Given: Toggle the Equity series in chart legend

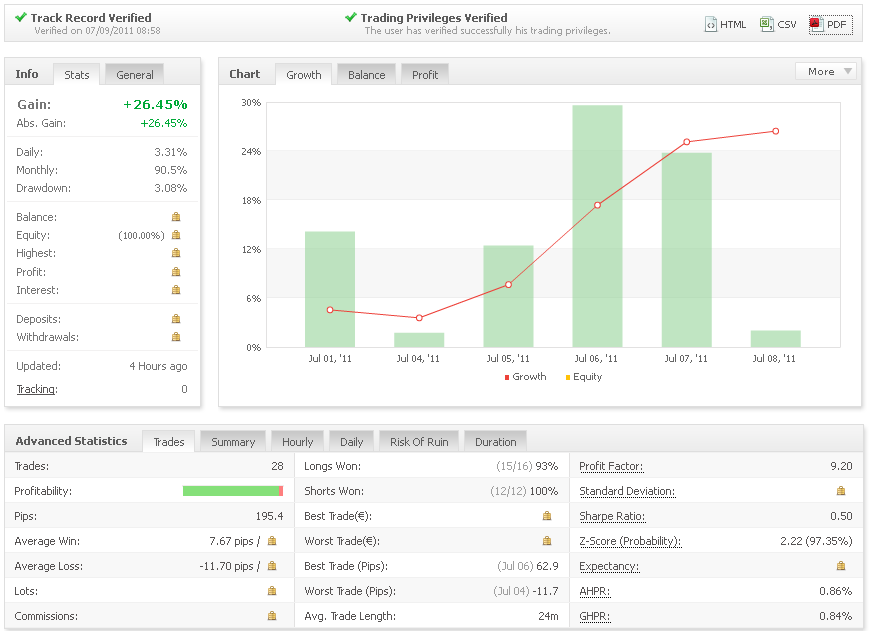Looking at the screenshot, I should pos(583,376).
